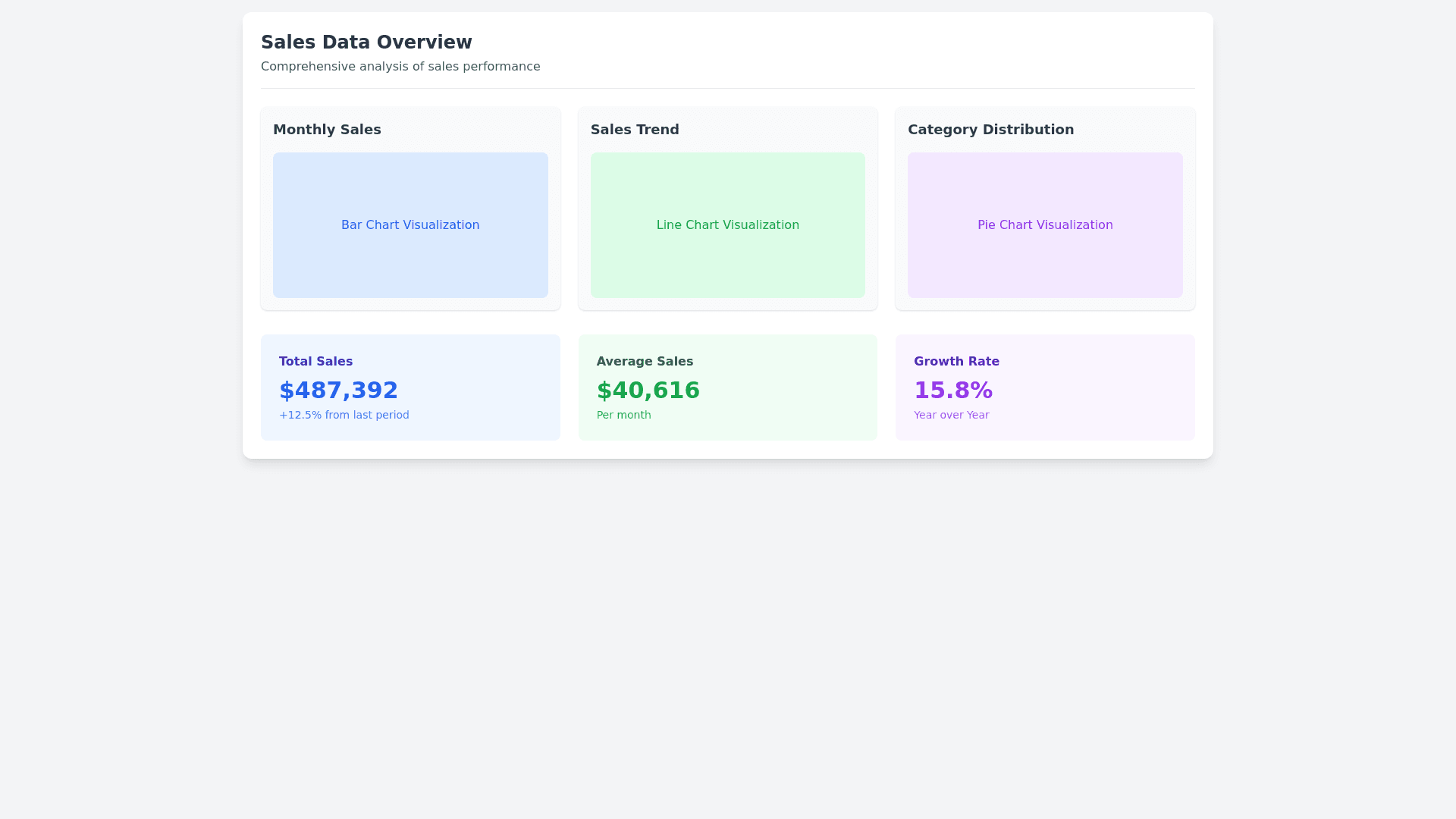Click the Comprehensive analysis subtitle text
The width and height of the screenshot is (1456, 819).
coord(400,67)
